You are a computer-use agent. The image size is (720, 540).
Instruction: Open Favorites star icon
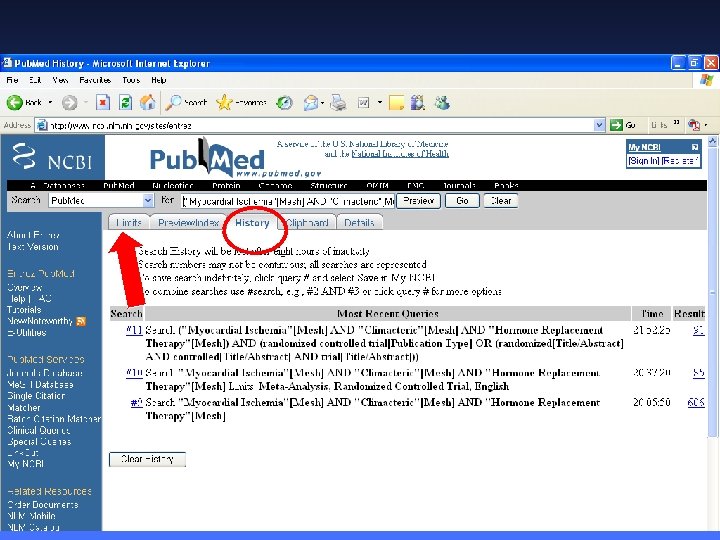tap(224, 102)
